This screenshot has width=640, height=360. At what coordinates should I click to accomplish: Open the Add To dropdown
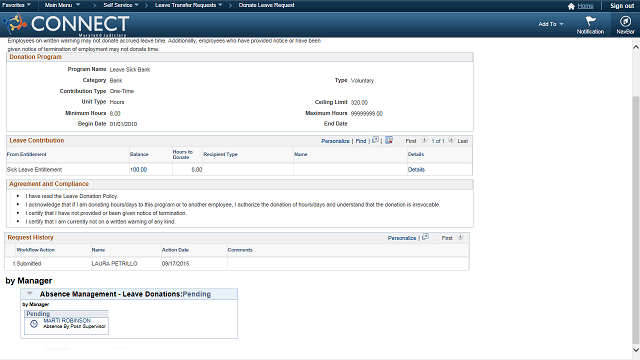pyautogui.click(x=551, y=24)
